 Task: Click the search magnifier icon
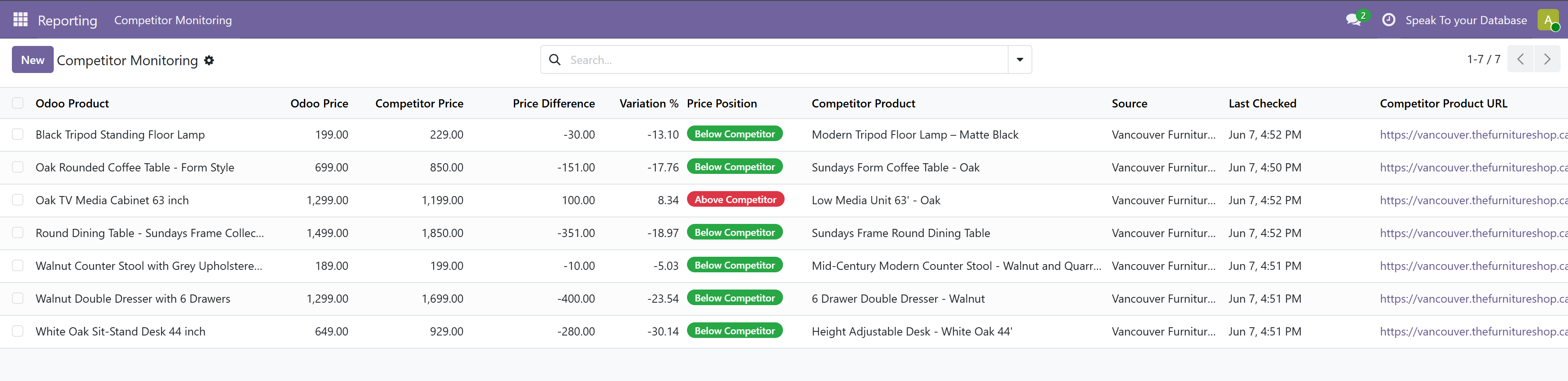555,59
